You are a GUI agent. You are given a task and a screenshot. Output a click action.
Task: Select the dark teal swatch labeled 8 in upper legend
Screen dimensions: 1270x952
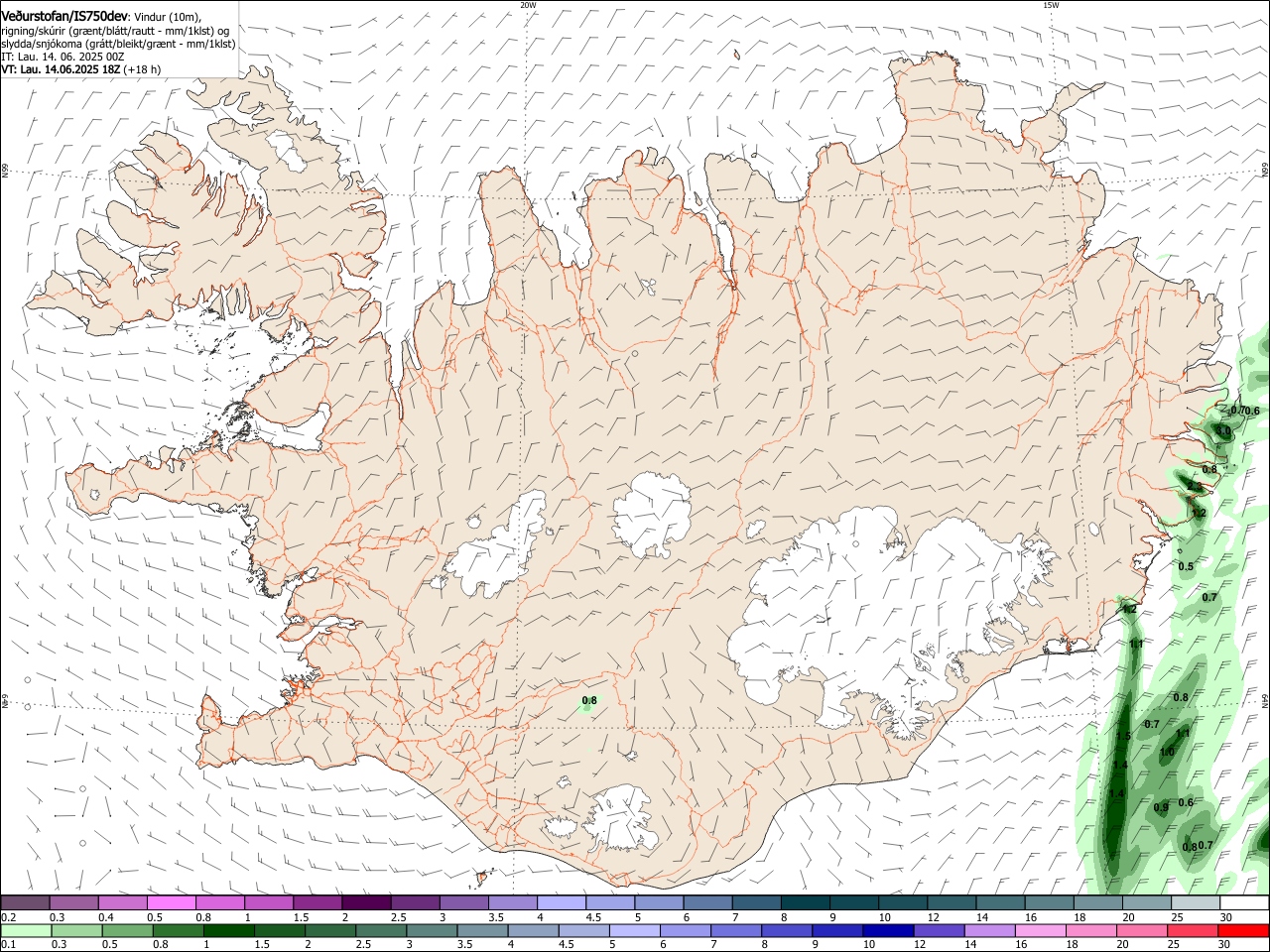[x=806, y=903]
